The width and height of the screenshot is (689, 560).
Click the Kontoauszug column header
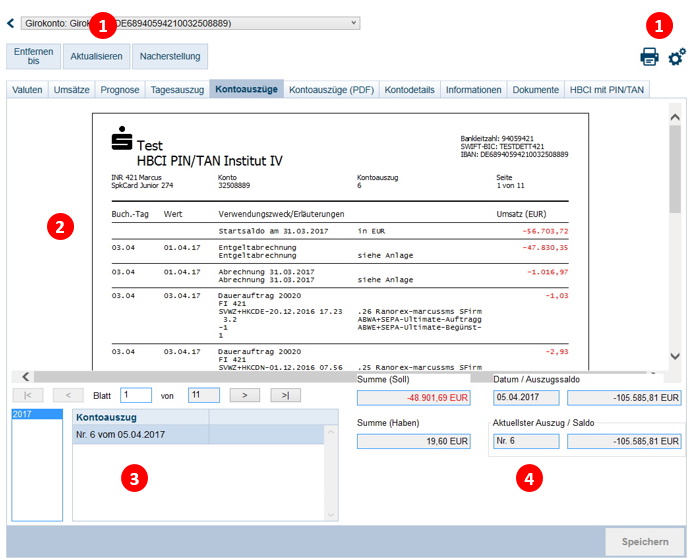(x=141, y=417)
